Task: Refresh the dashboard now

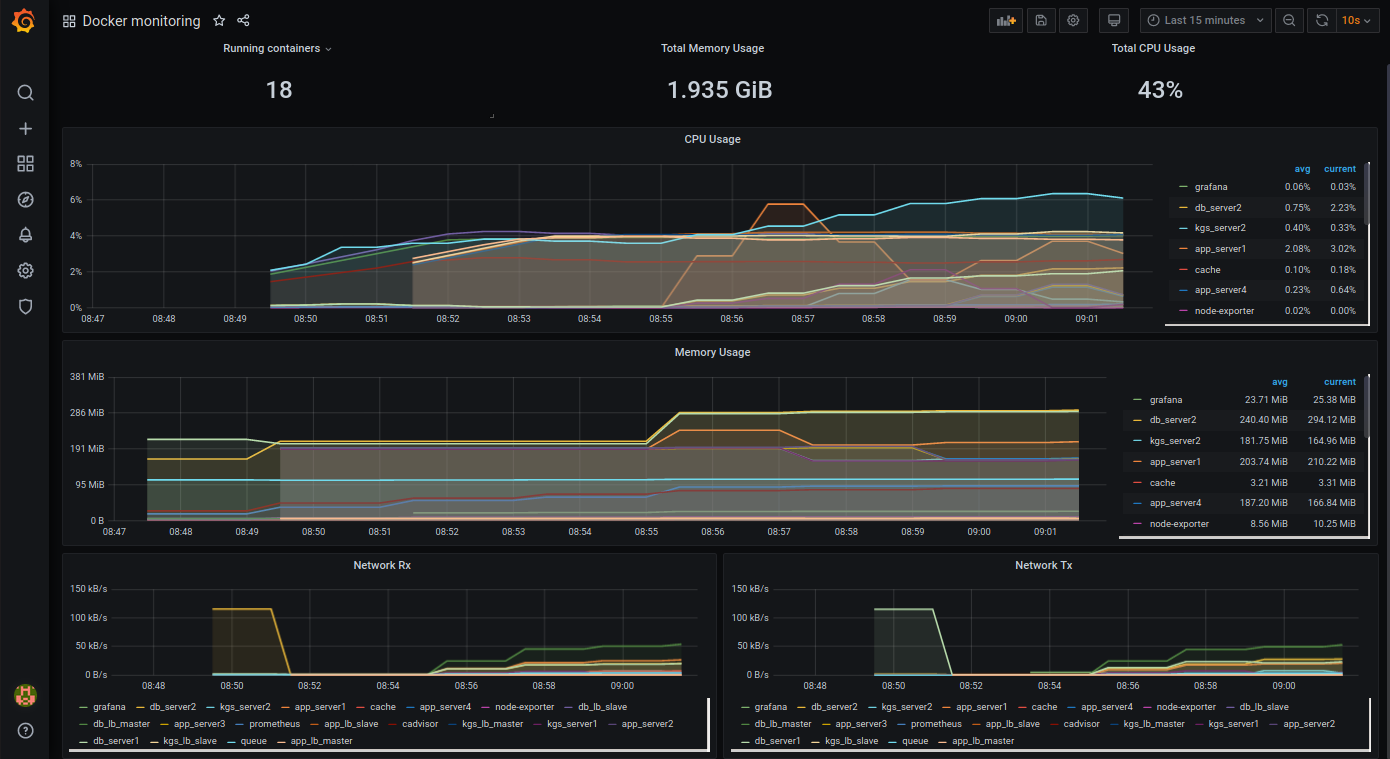Action: coord(1322,20)
